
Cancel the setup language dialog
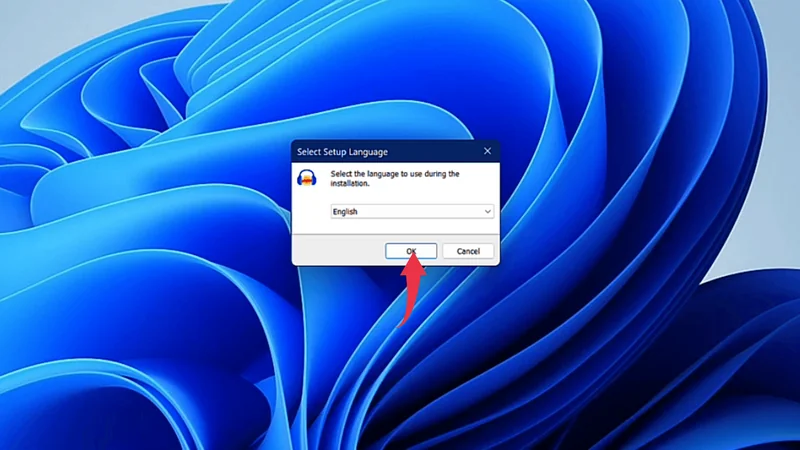click(x=468, y=251)
